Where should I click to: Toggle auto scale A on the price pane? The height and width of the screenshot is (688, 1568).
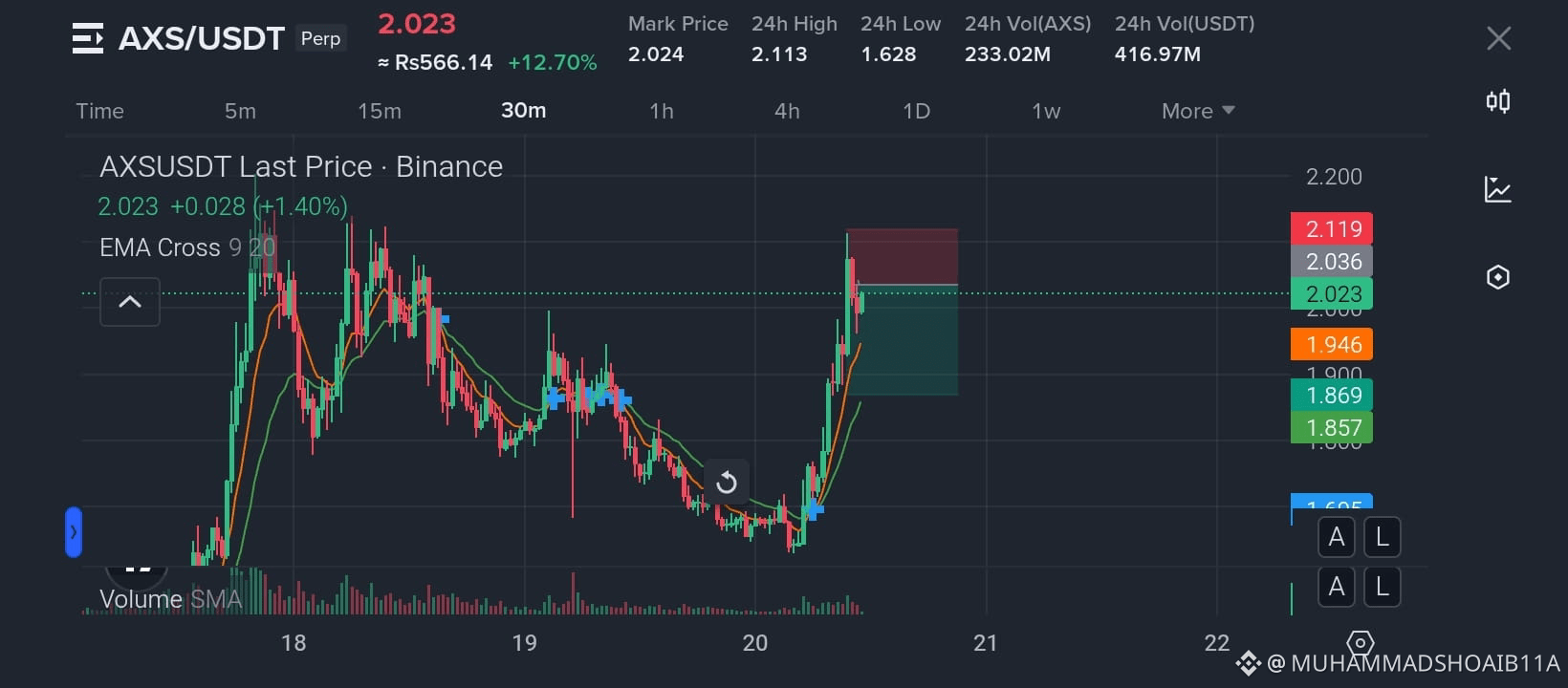1337,537
